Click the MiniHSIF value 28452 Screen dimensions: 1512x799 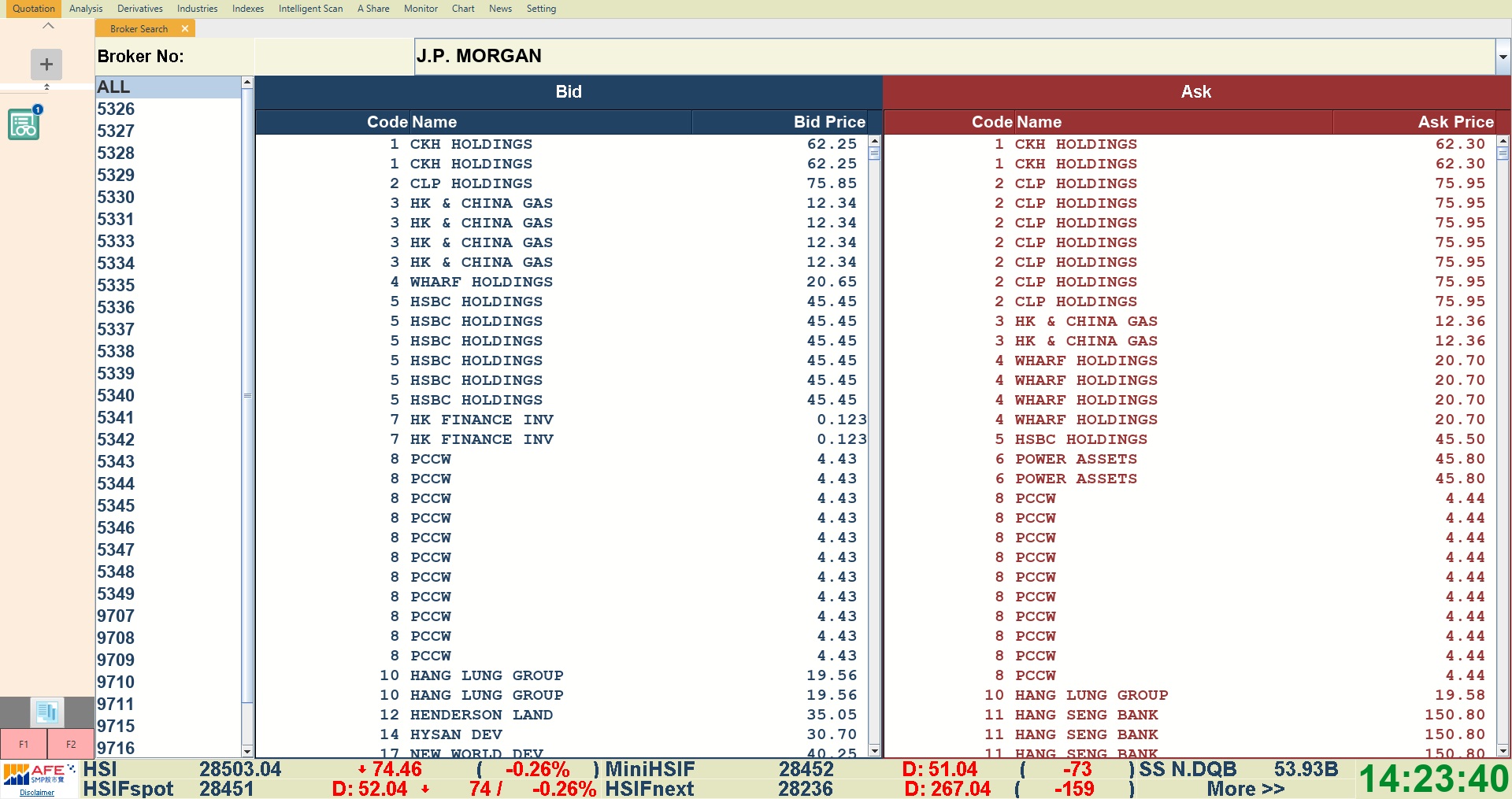pyautogui.click(x=806, y=769)
